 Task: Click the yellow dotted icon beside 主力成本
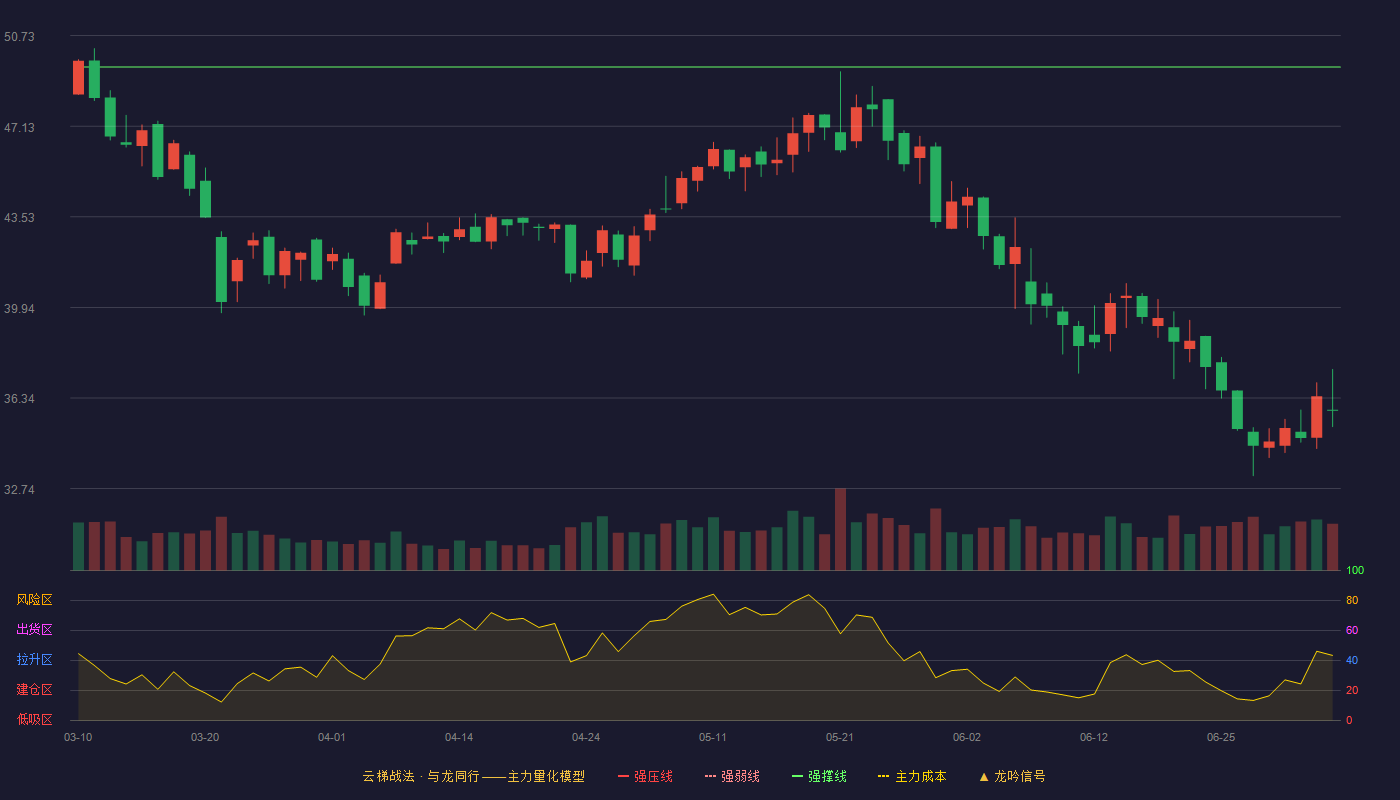tap(883, 776)
